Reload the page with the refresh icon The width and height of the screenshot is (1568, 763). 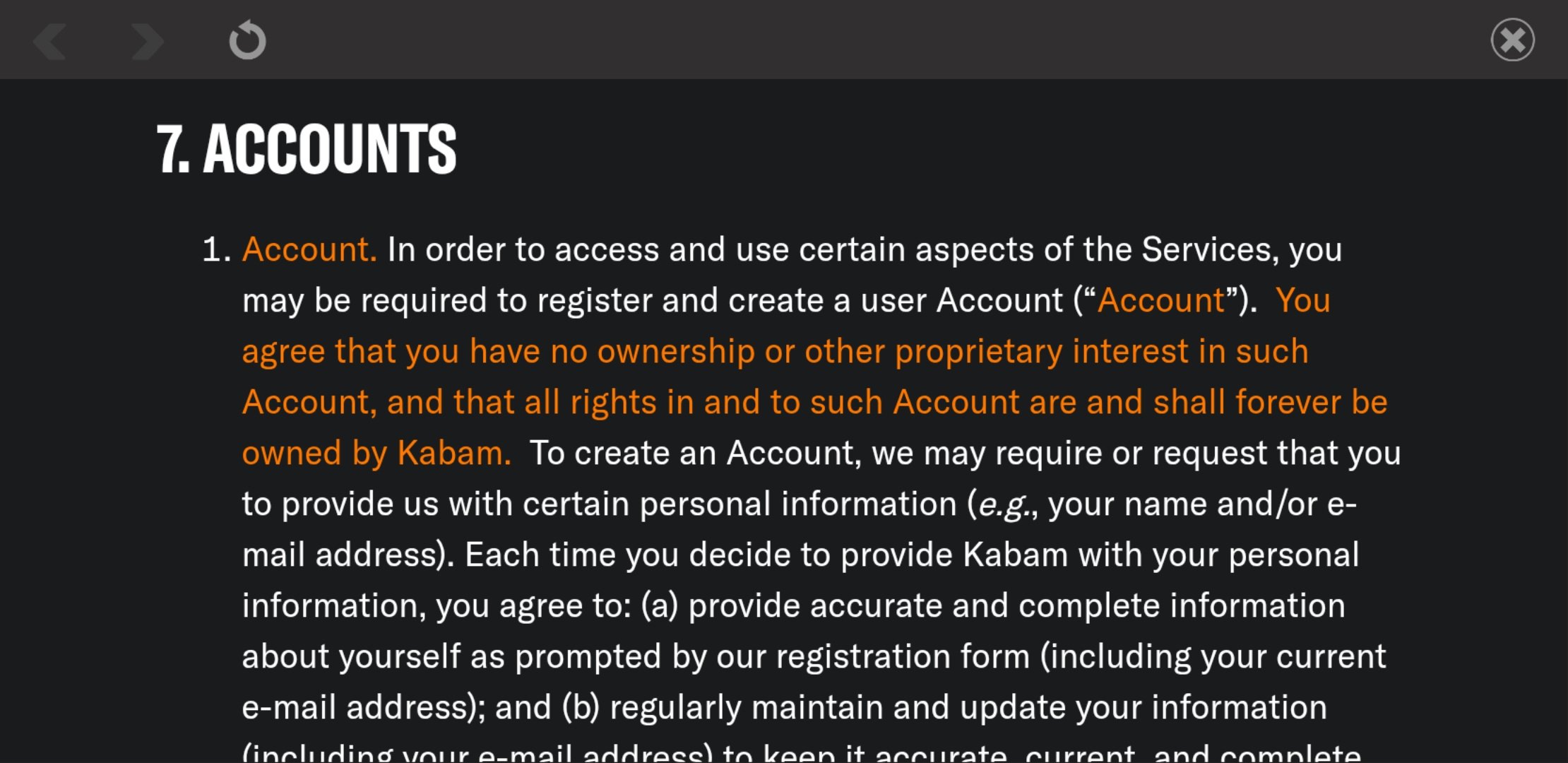click(x=247, y=40)
